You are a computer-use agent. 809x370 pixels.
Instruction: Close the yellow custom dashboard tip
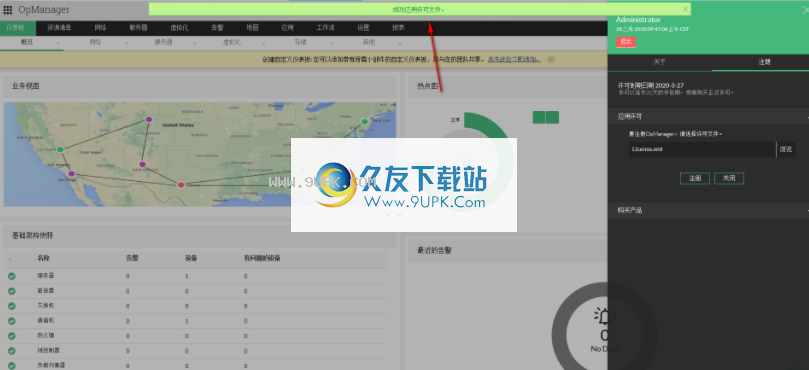[551, 59]
